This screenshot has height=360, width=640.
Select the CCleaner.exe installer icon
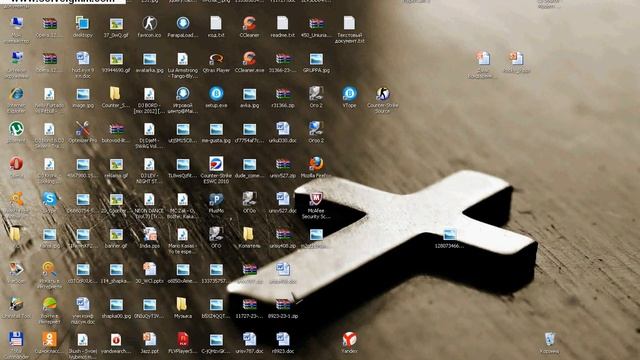[249, 59]
